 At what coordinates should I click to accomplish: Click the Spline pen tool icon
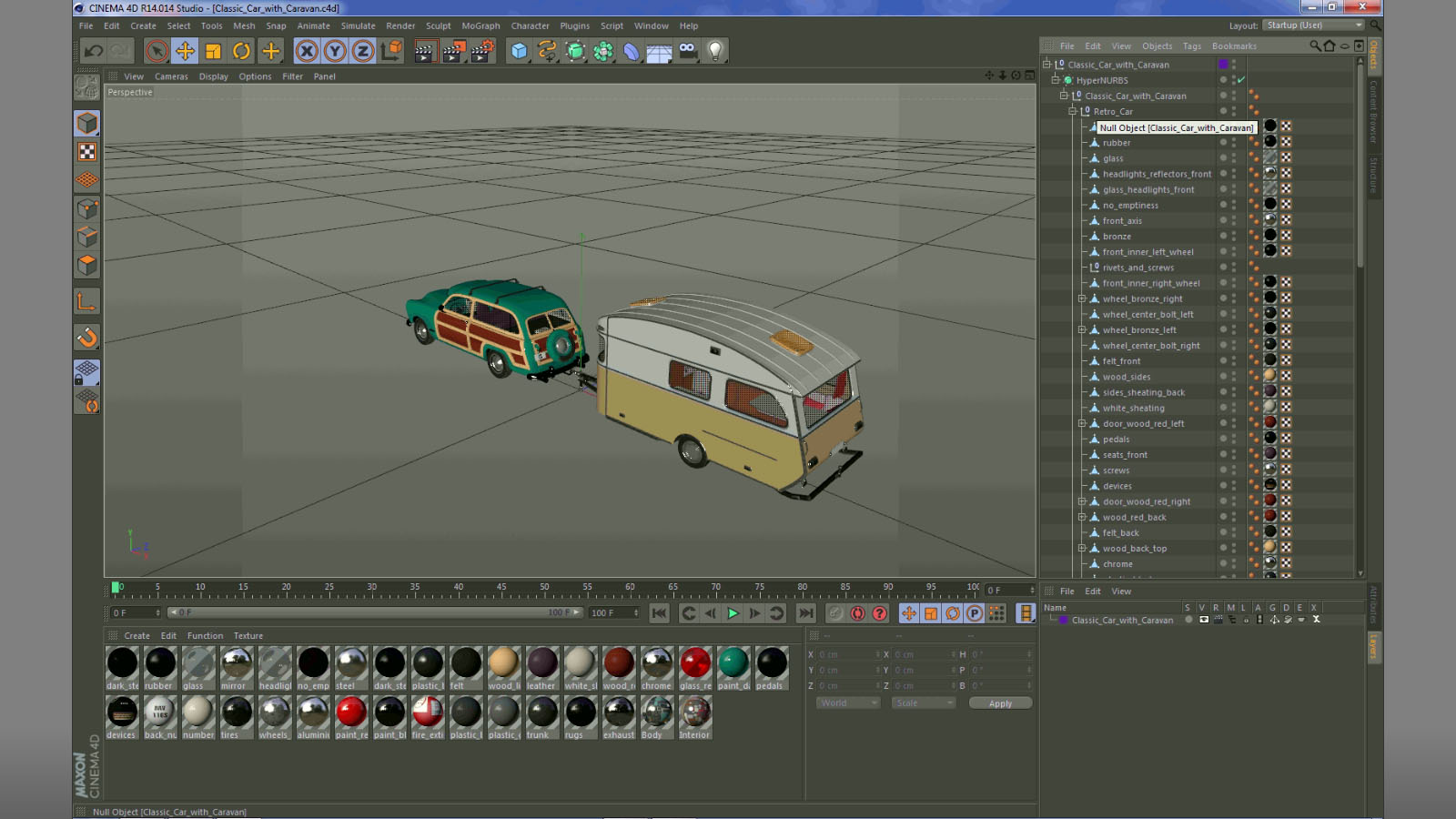[x=547, y=51]
